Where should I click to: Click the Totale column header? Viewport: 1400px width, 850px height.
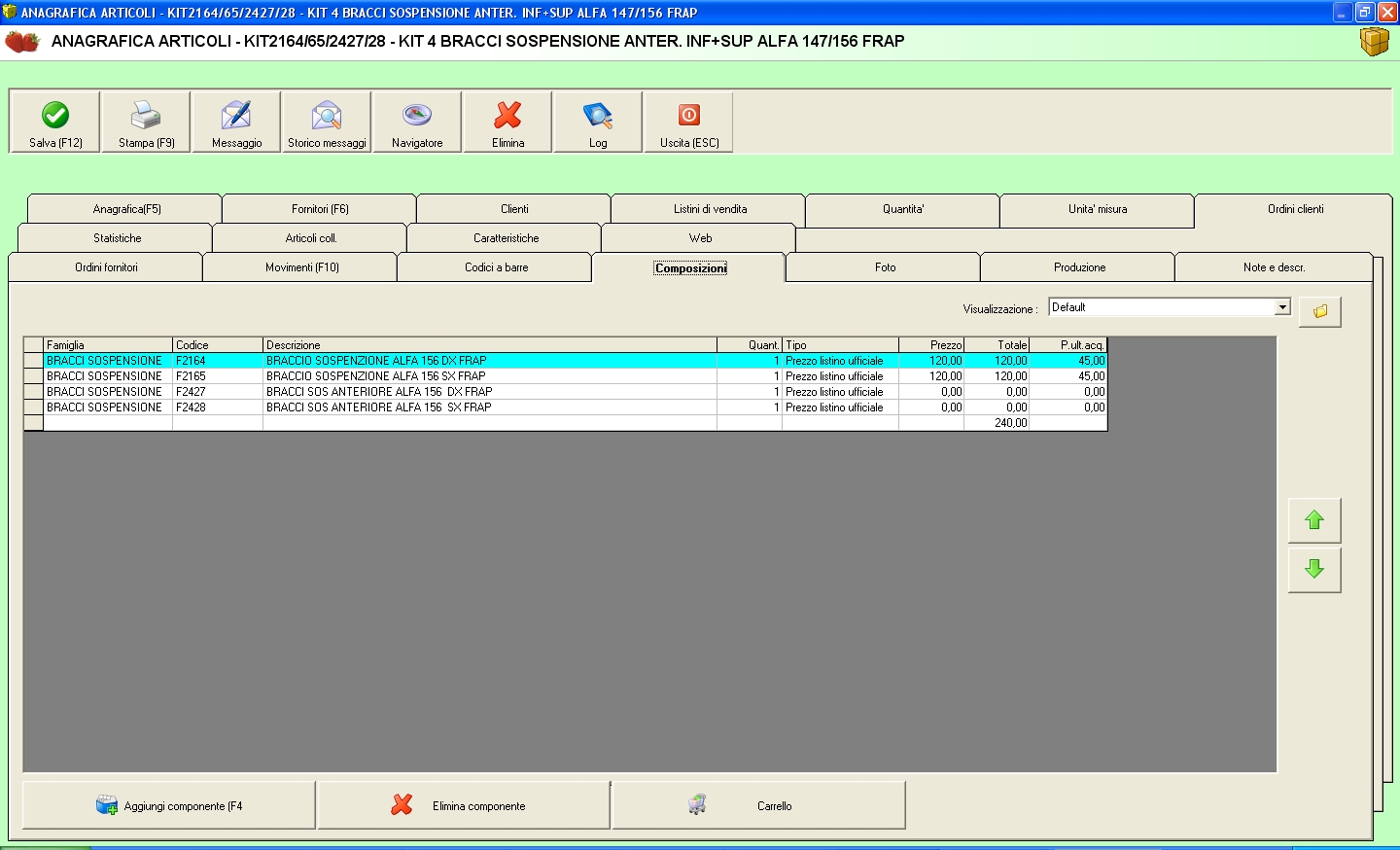tap(997, 345)
